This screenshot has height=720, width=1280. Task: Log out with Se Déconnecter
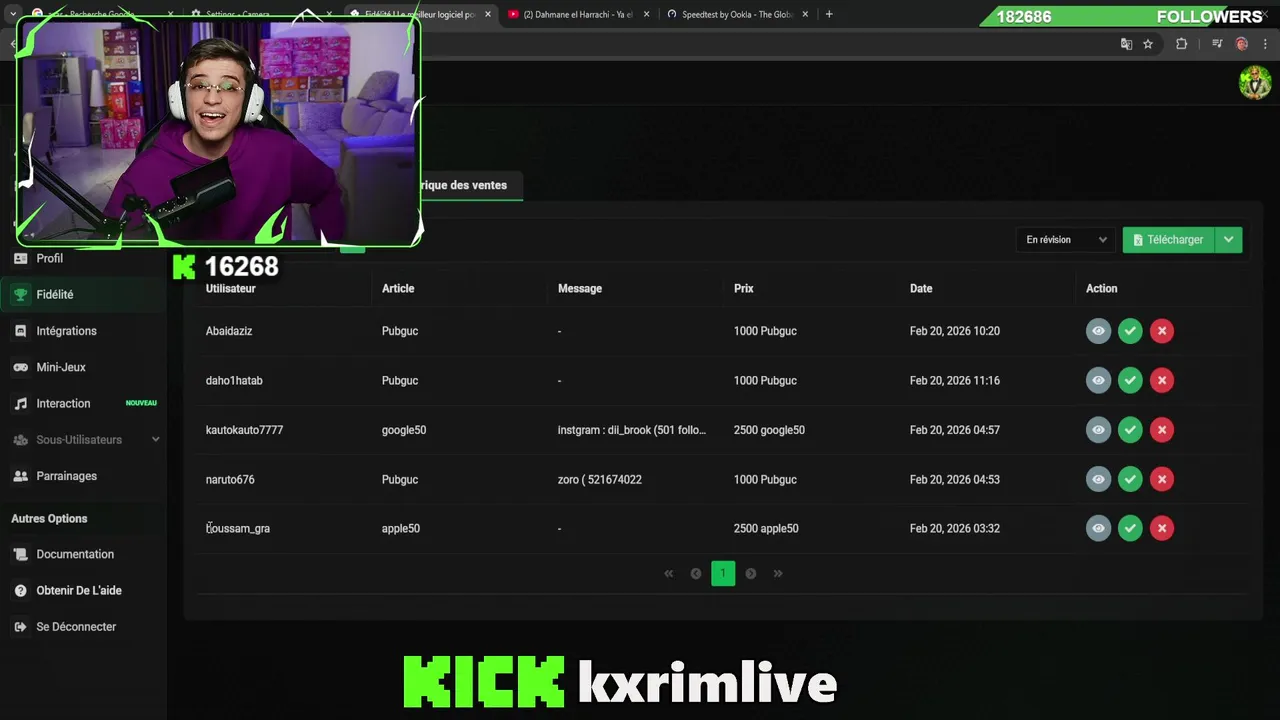(x=83, y=627)
